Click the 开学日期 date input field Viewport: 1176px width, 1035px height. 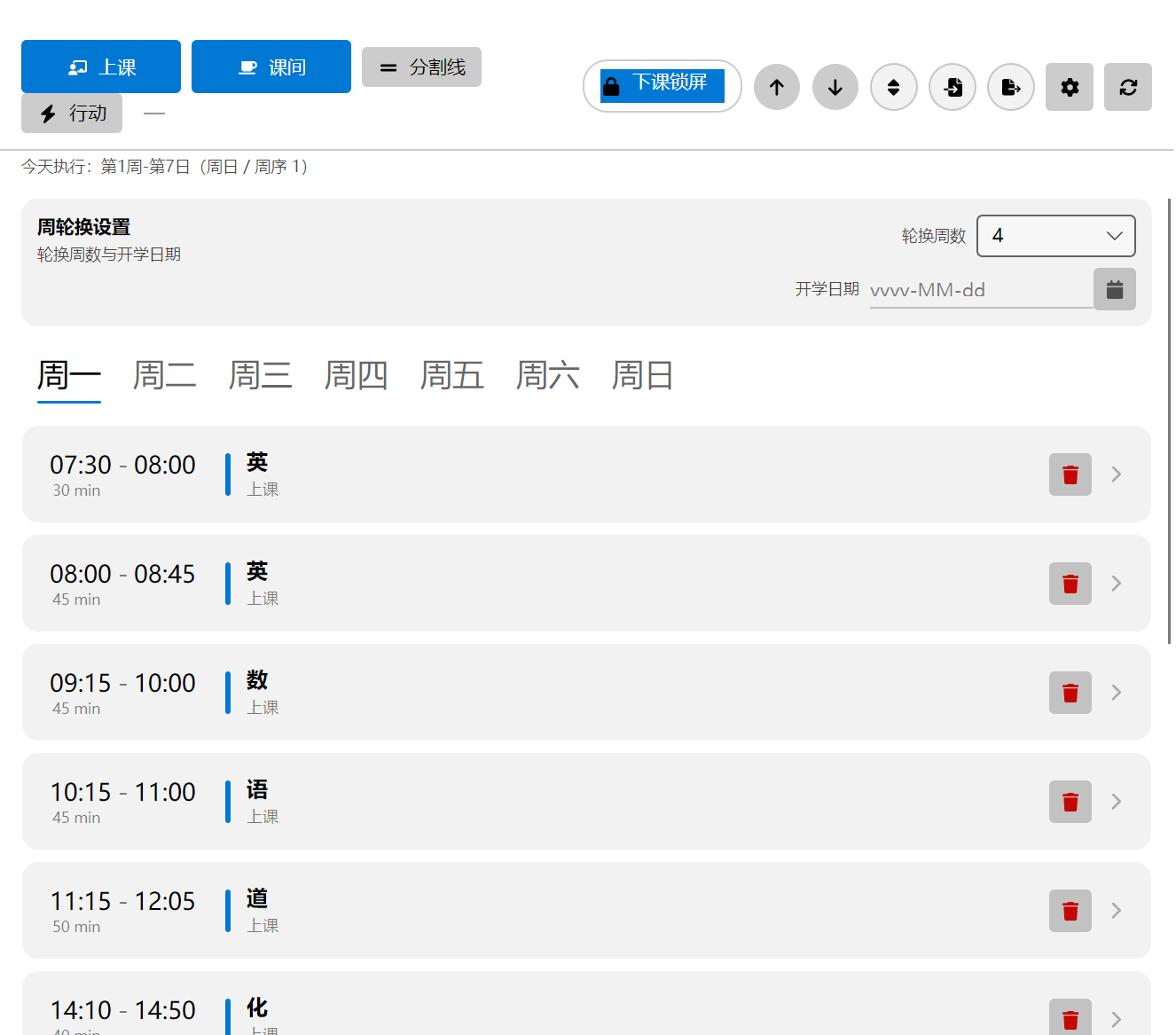(980, 290)
